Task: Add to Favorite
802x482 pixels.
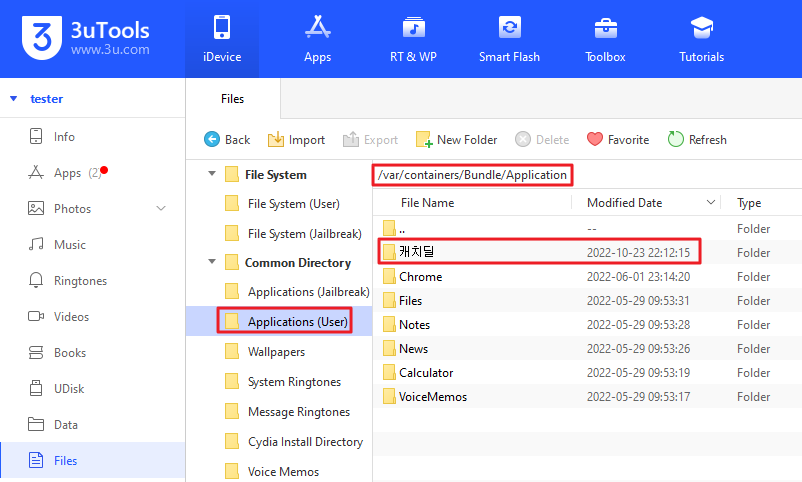Action: 618,140
